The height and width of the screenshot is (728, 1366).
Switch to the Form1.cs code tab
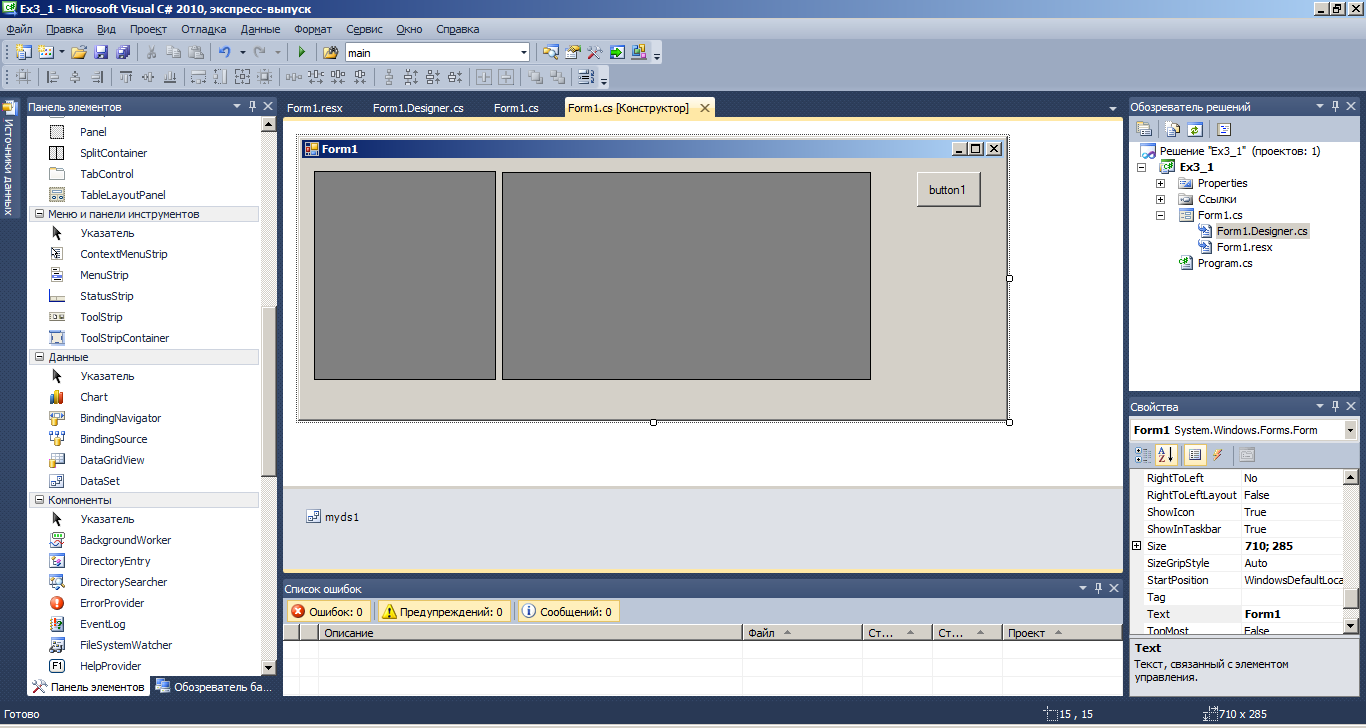point(516,108)
